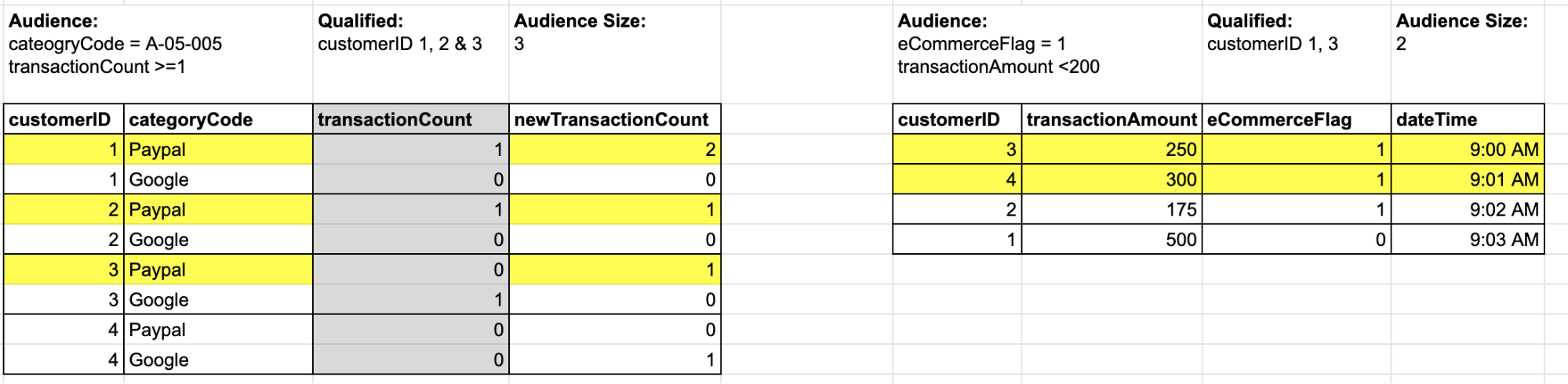The width and height of the screenshot is (1568, 384).
Task: Click the transactionAmount cell showing 500
Action: click(x=1111, y=240)
